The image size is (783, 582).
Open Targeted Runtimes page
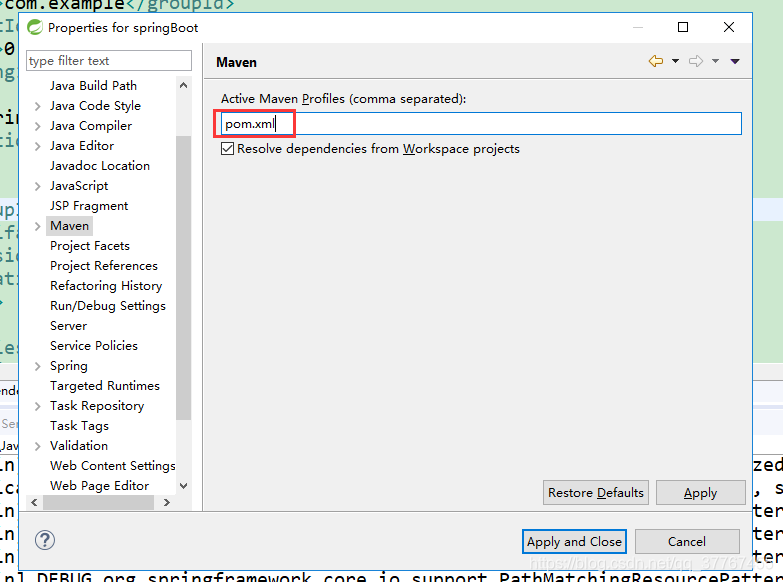tap(105, 385)
